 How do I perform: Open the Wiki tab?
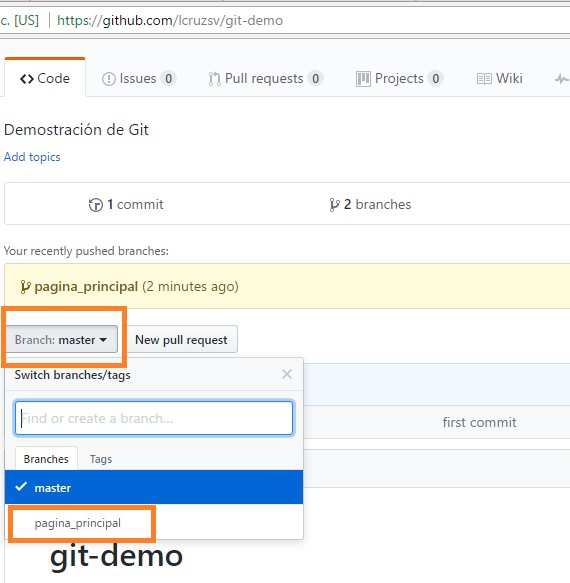coord(499,78)
